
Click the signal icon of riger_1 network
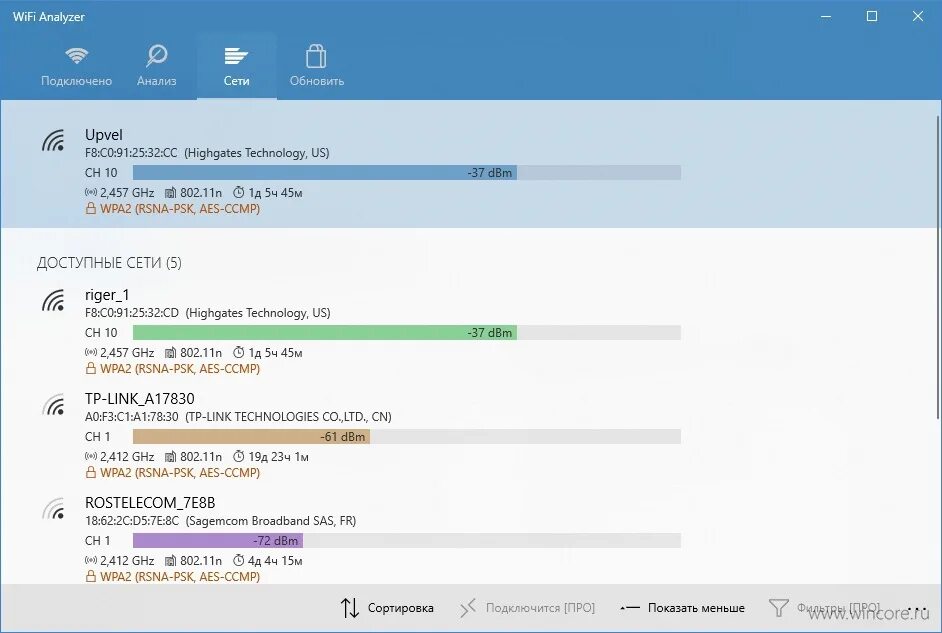tap(53, 300)
